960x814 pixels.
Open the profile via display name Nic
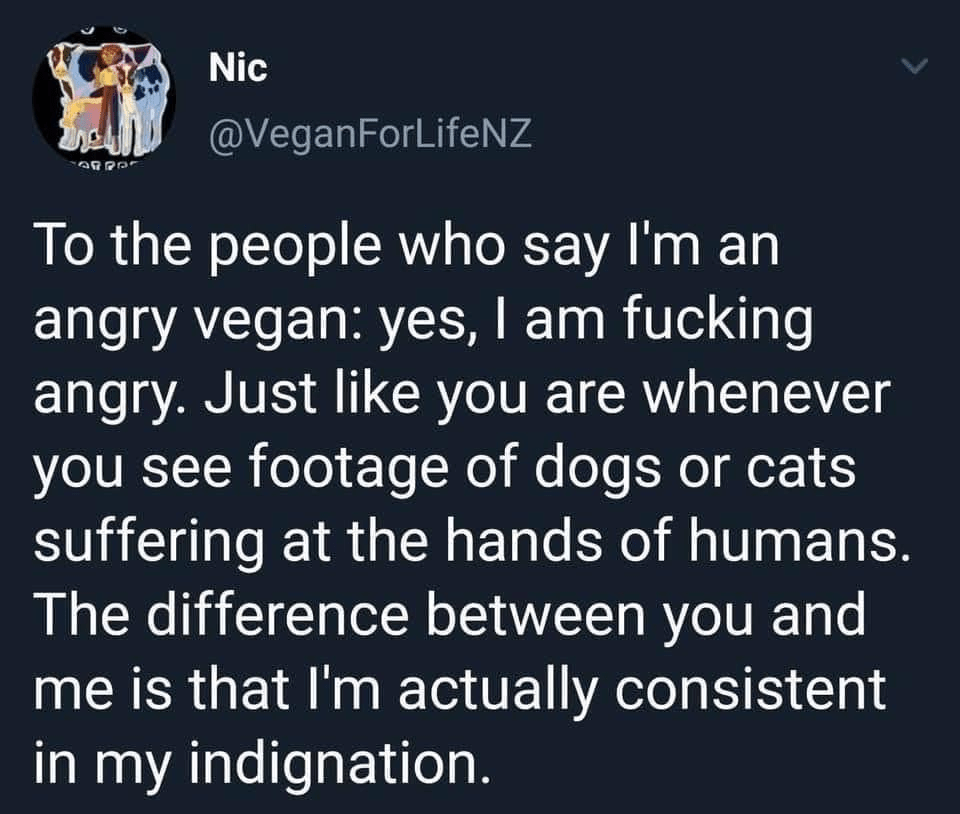pos(239,68)
